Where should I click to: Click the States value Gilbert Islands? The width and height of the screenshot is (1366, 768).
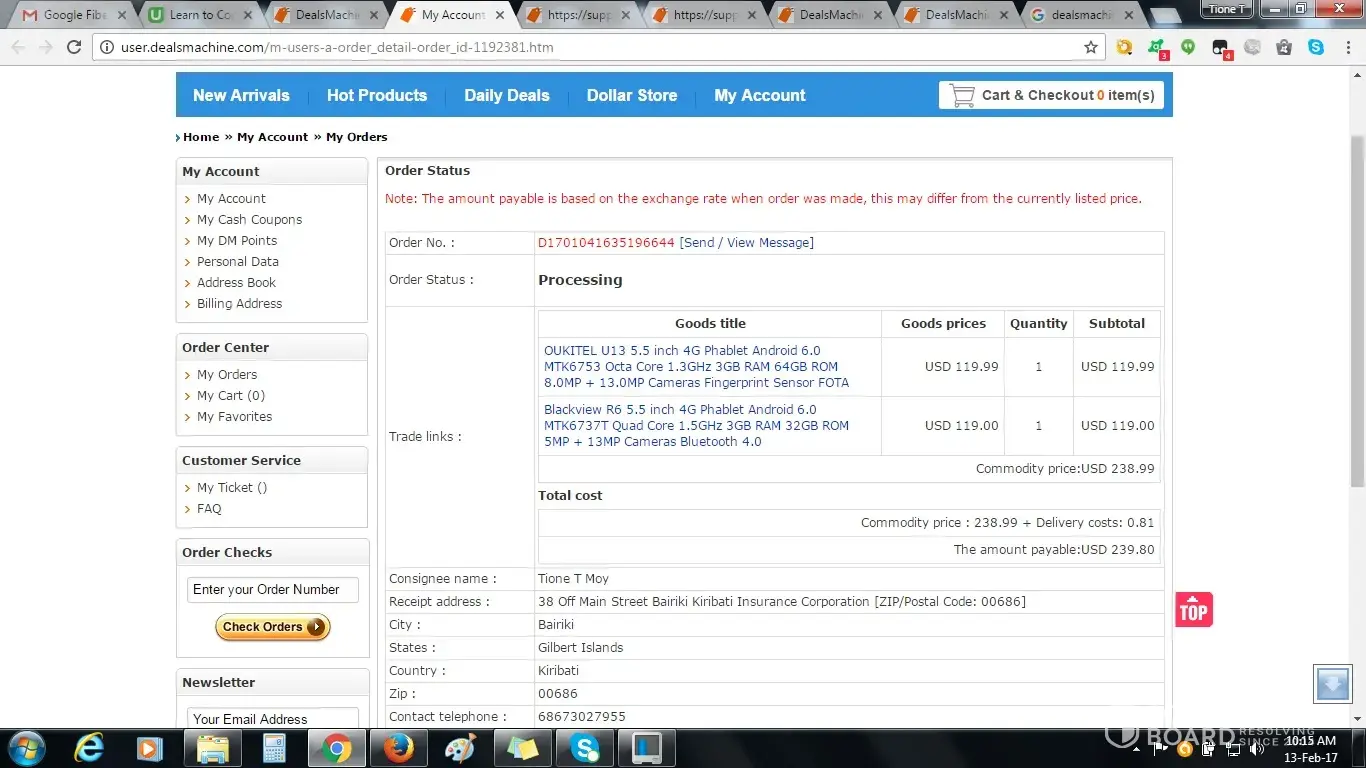(x=581, y=647)
